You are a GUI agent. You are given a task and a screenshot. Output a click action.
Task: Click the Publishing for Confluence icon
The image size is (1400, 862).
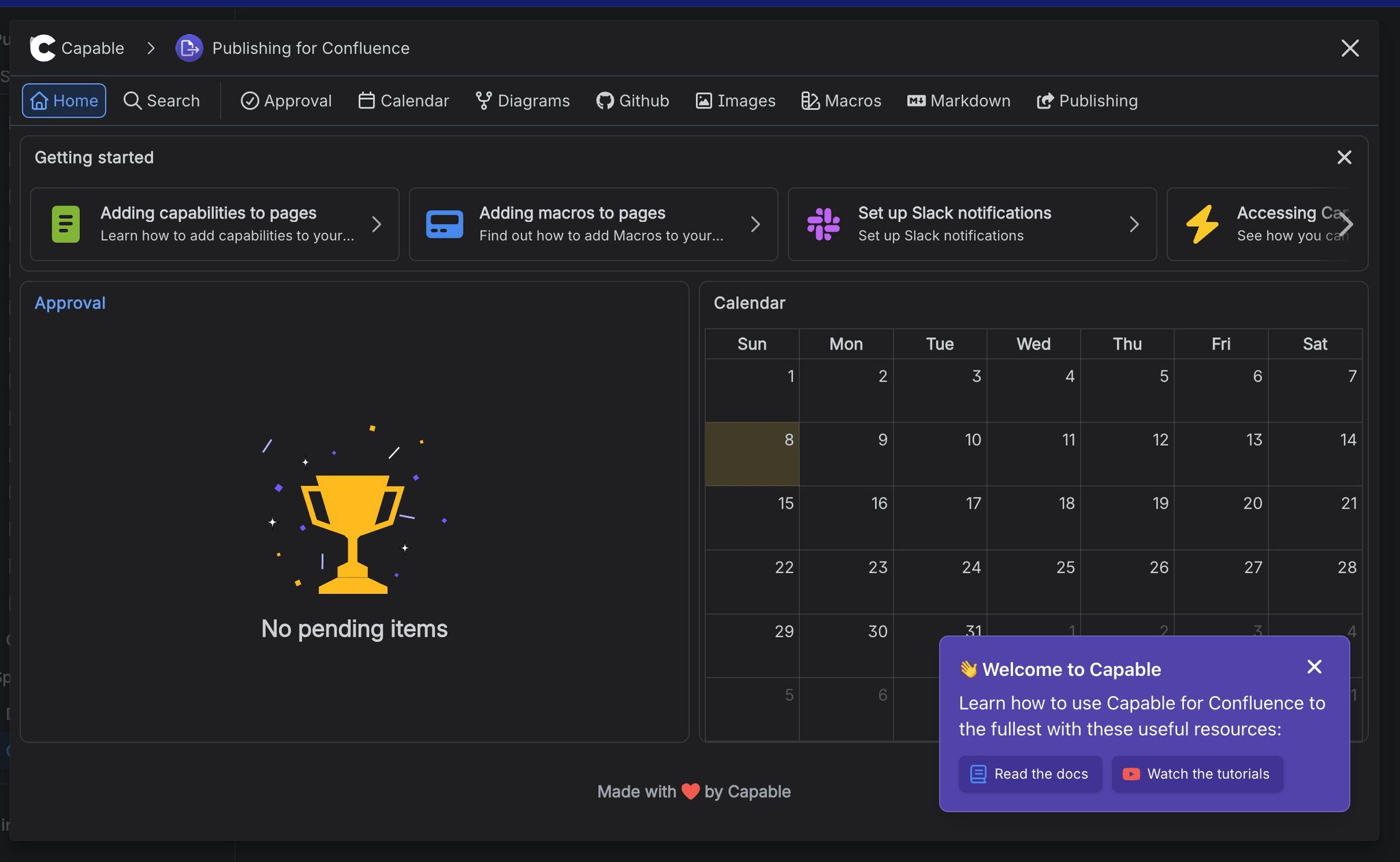[189, 48]
